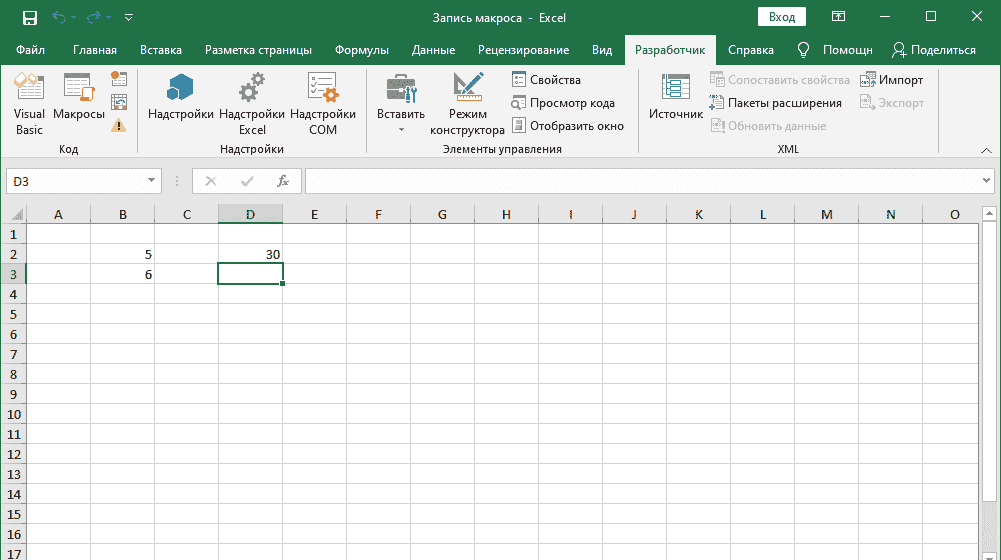Toggle Режим конструктора design mode
This screenshot has width=1001, height=560.
click(x=467, y=104)
